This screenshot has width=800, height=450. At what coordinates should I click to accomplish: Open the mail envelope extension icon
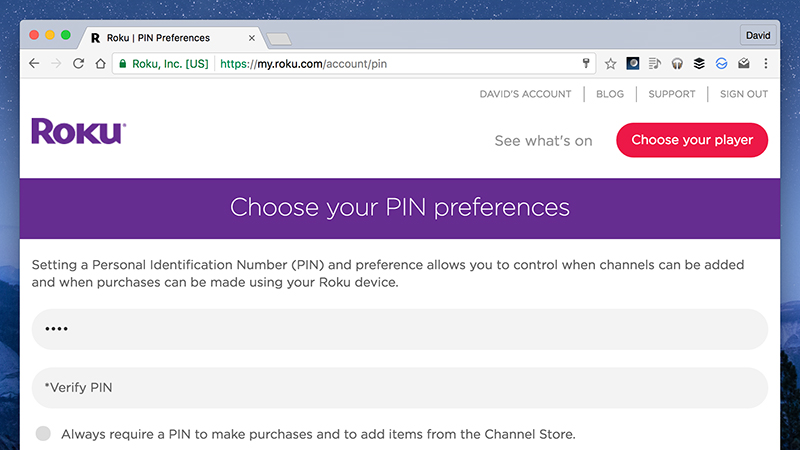(x=744, y=63)
